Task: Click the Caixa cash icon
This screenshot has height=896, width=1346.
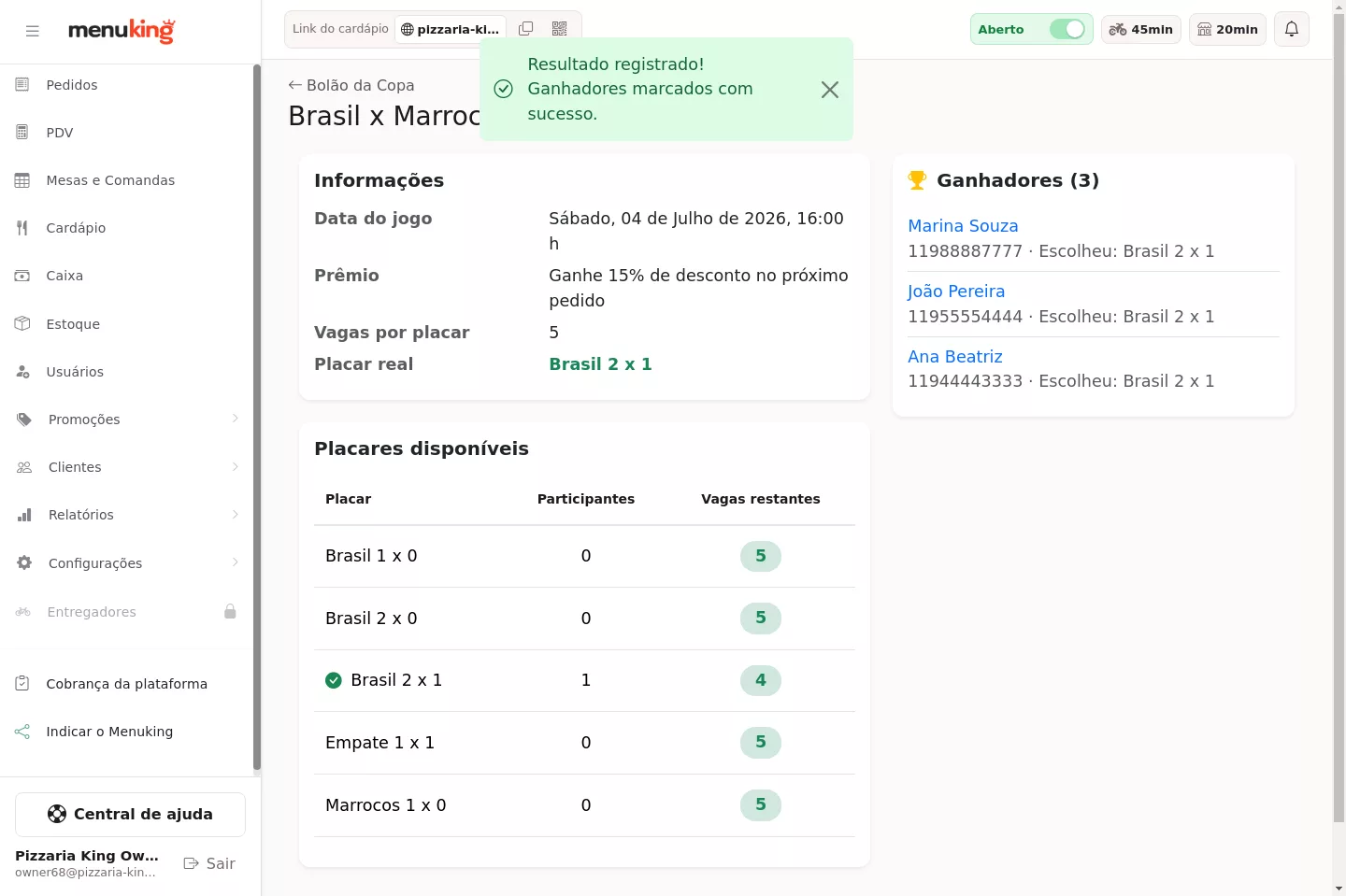Action: [22, 276]
